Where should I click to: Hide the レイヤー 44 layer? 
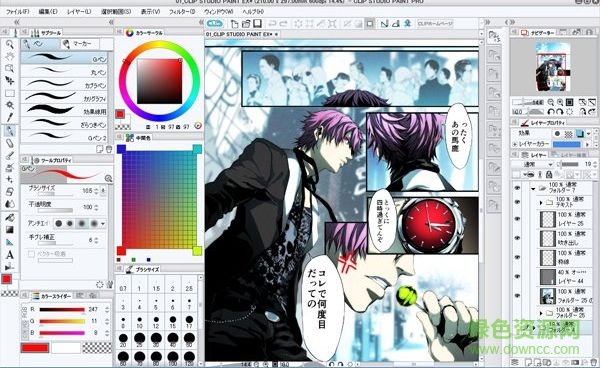pos(517,276)
